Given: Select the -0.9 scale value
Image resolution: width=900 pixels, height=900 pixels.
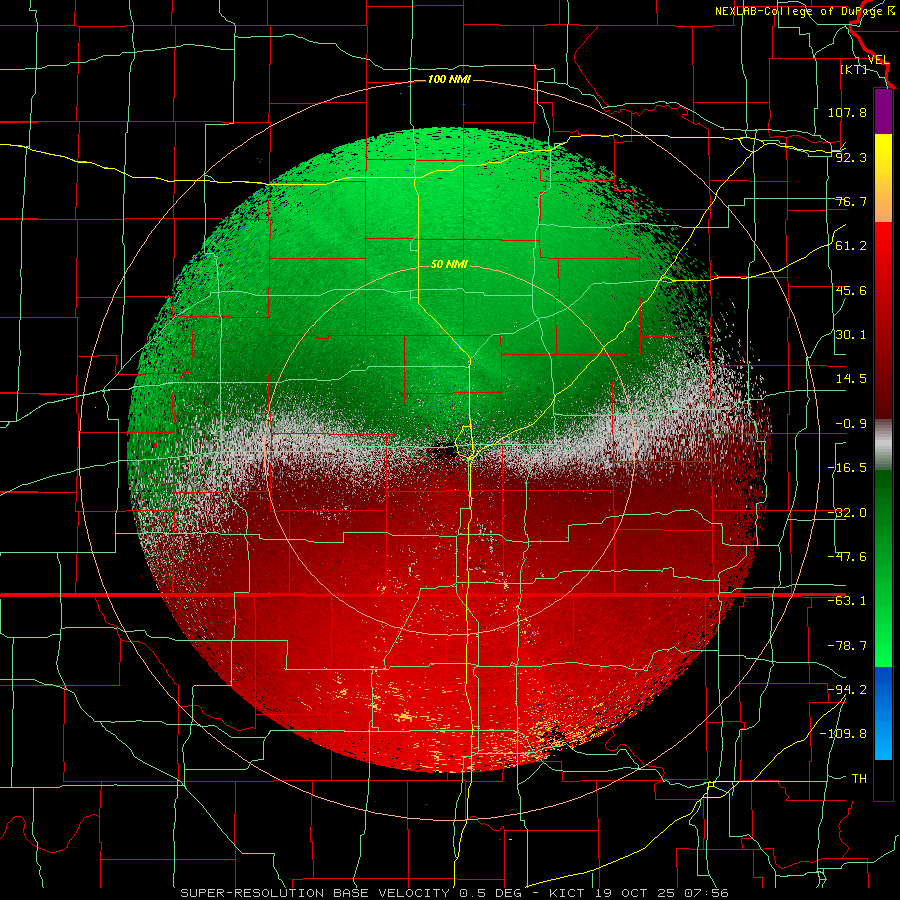Looking at the screenshot, I should 851,424.
